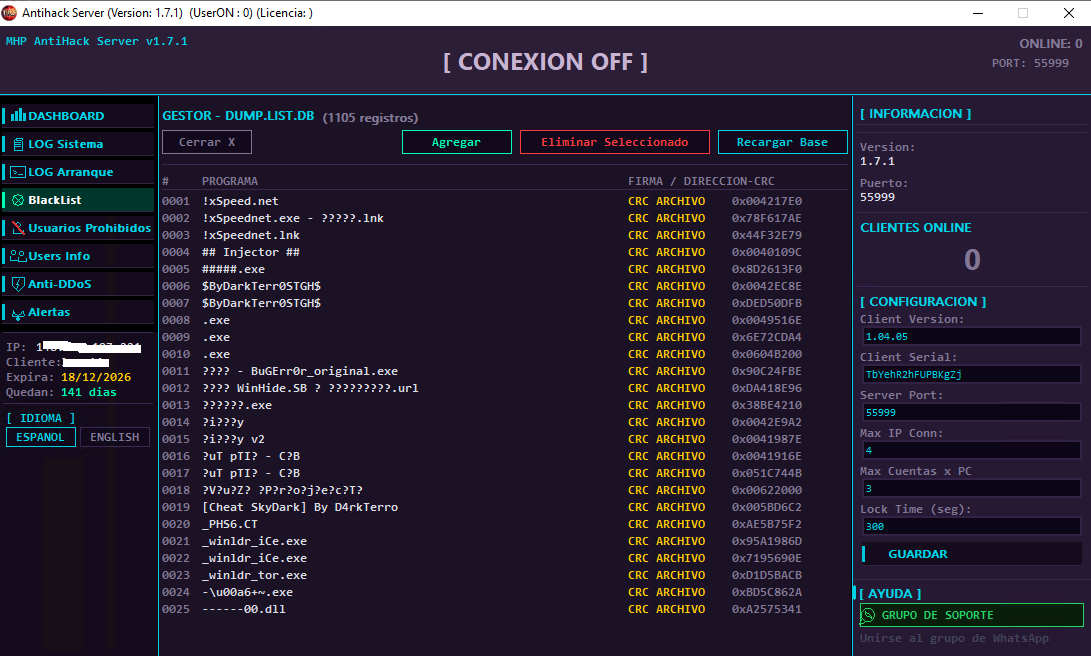This screenshot has height=656, width=1091.
Task: Focus the Server Port field
Action: pos(971,413)
